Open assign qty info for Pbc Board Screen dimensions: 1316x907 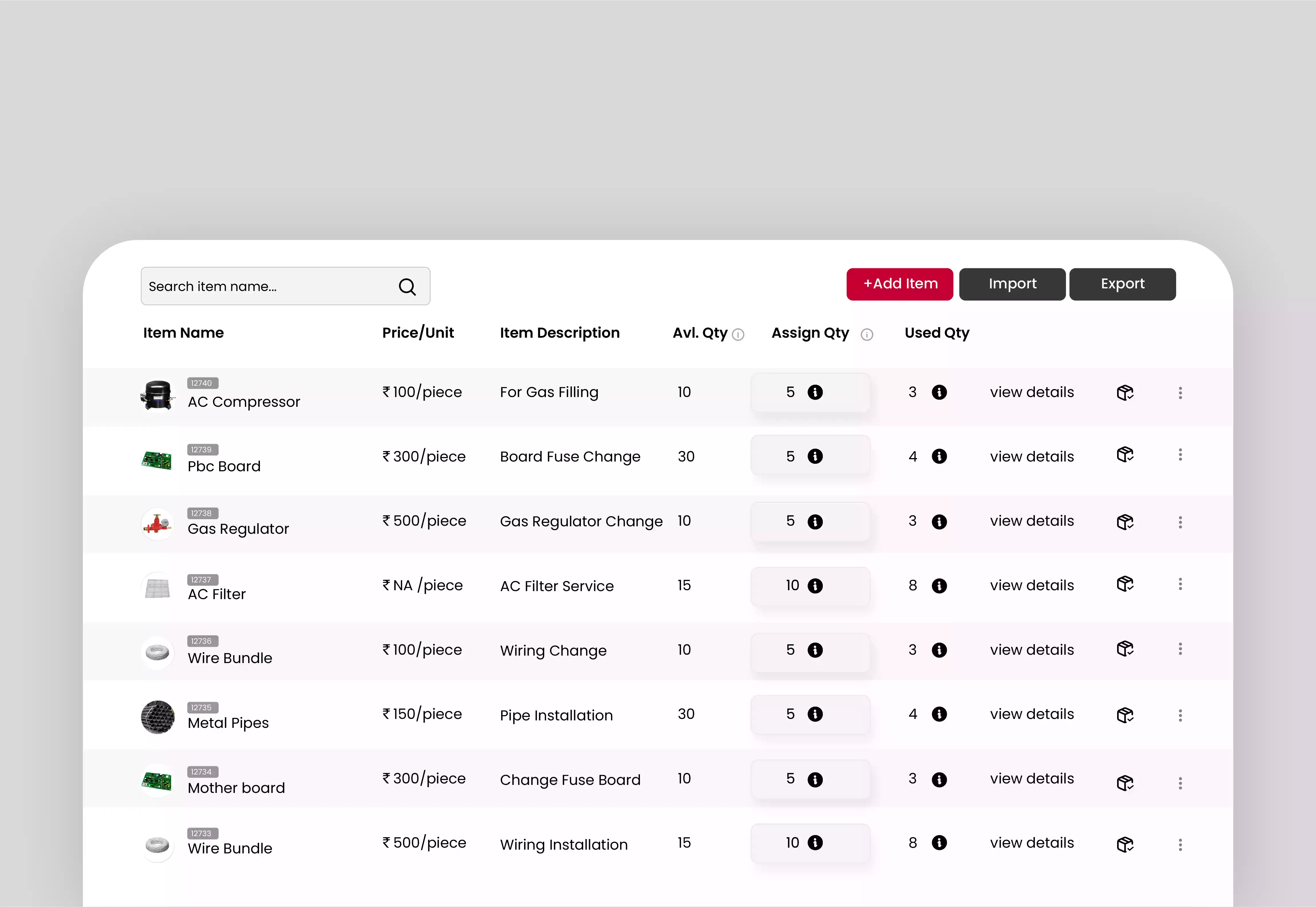tap(815, 456)
